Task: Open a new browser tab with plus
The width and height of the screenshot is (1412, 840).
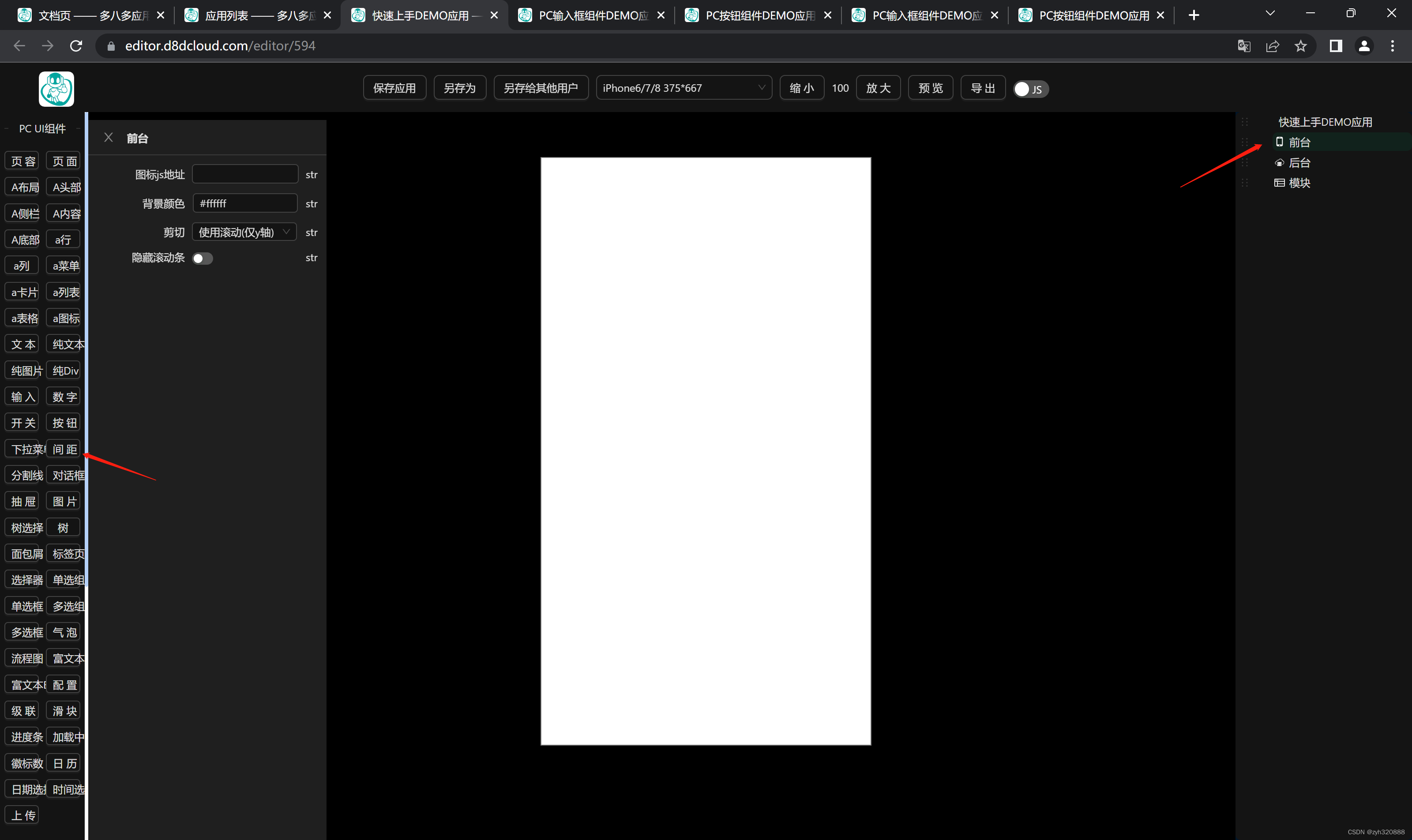Action: (x=1194, y=15)
